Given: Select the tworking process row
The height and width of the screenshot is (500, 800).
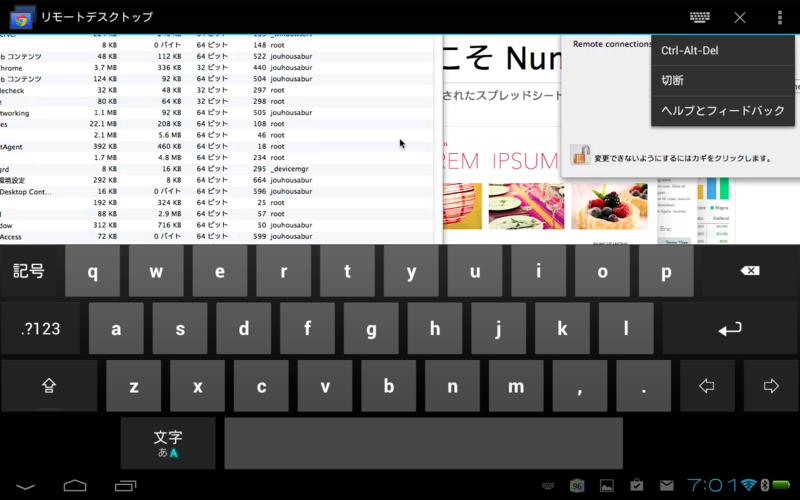Looking at the screenshot, I should tap(216, 113).
